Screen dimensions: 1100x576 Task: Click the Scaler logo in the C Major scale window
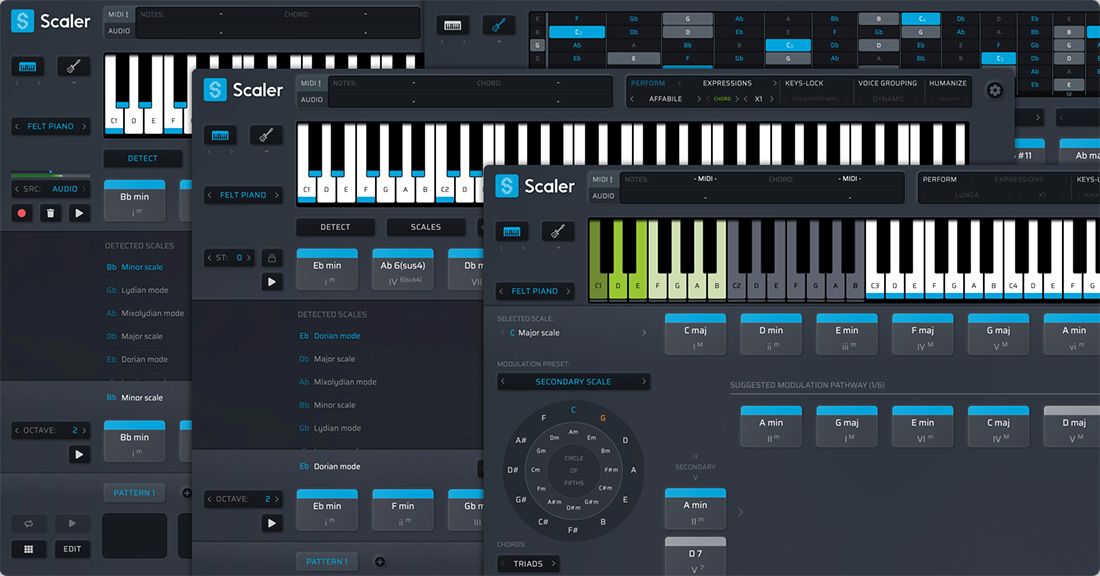click(x=535, y=186)
